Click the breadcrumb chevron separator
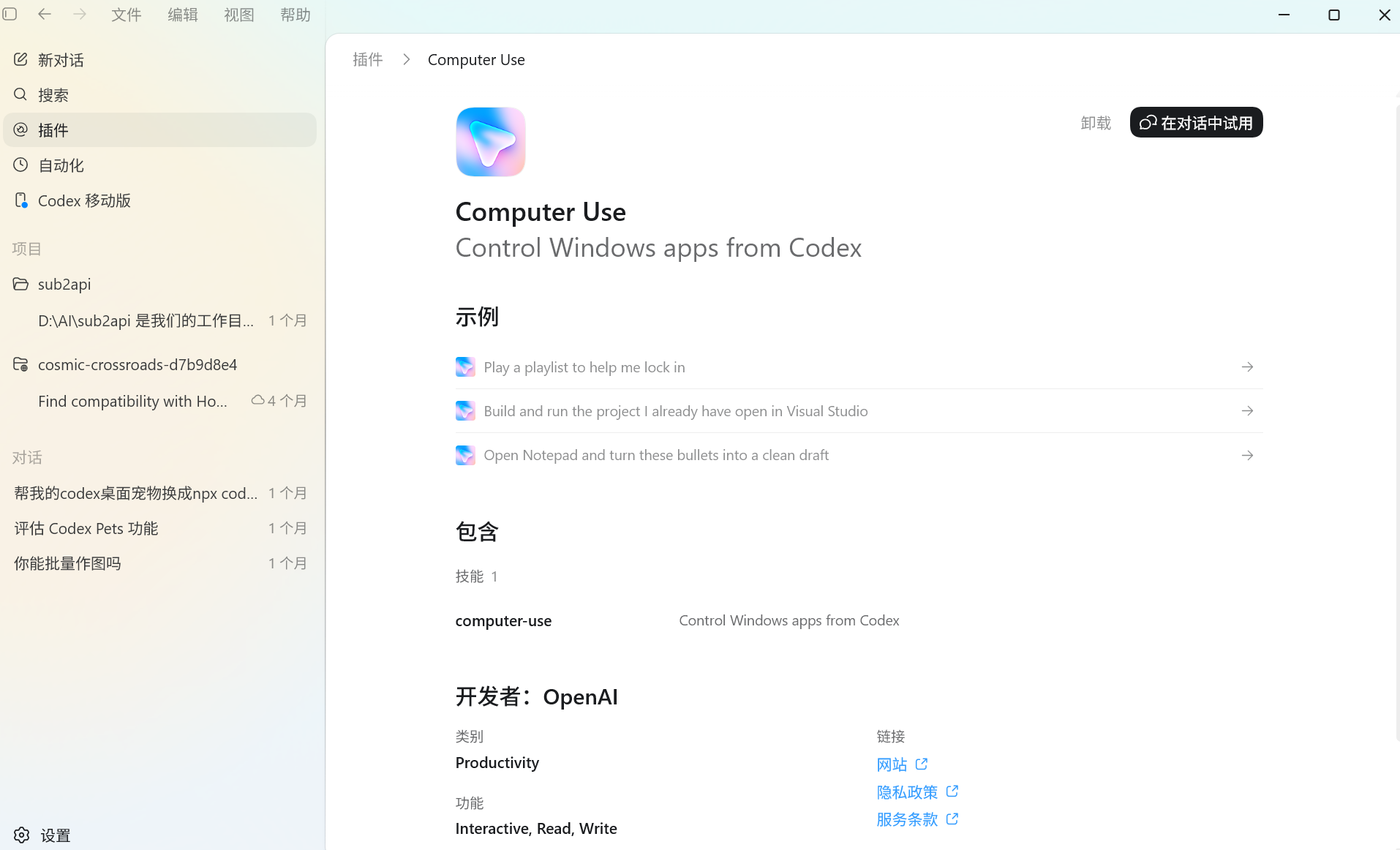1400x850 pixels. [x=407, y=59]
